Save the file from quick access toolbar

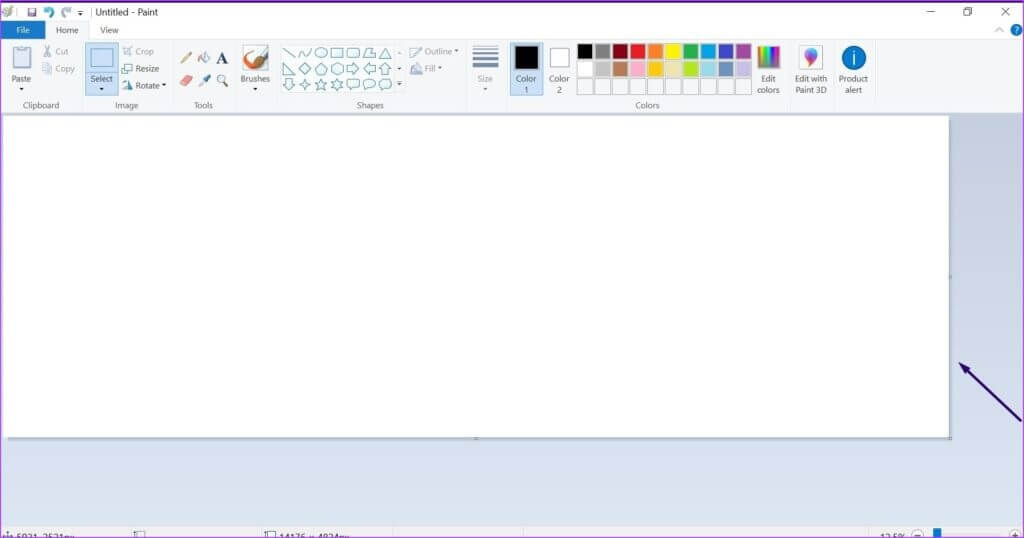[x=31, y=12]
